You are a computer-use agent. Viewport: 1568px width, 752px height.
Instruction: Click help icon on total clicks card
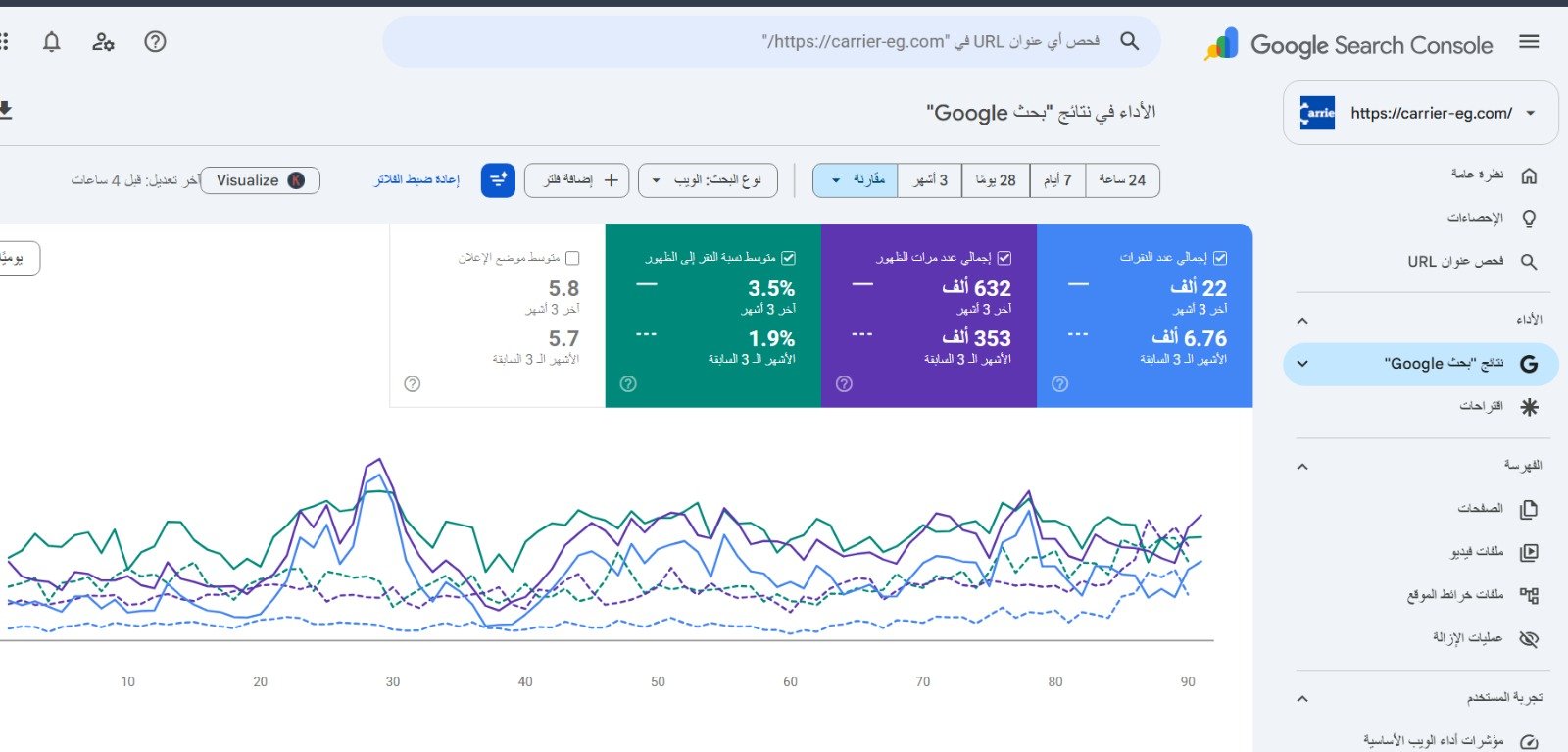[1059, 384]
